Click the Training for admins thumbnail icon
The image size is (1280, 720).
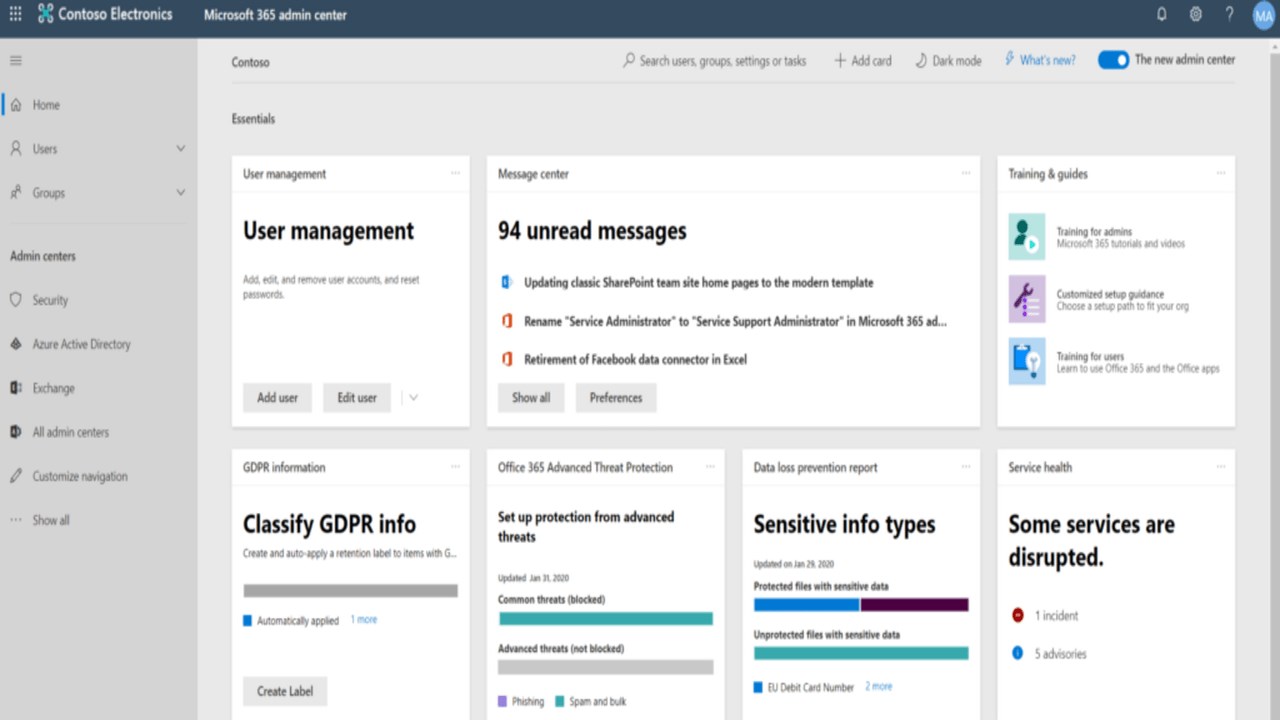coord(1027,237)
